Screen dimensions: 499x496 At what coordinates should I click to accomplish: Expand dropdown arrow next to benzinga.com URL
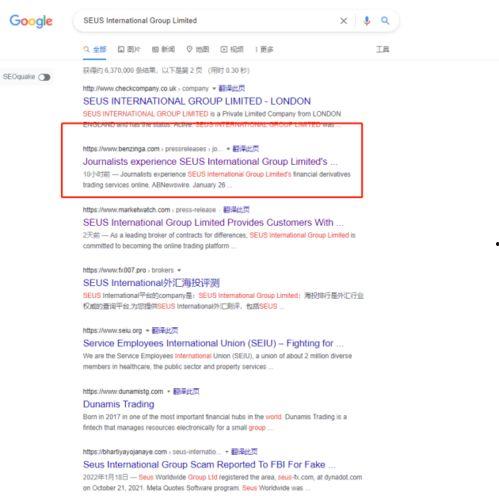[228, 149]
